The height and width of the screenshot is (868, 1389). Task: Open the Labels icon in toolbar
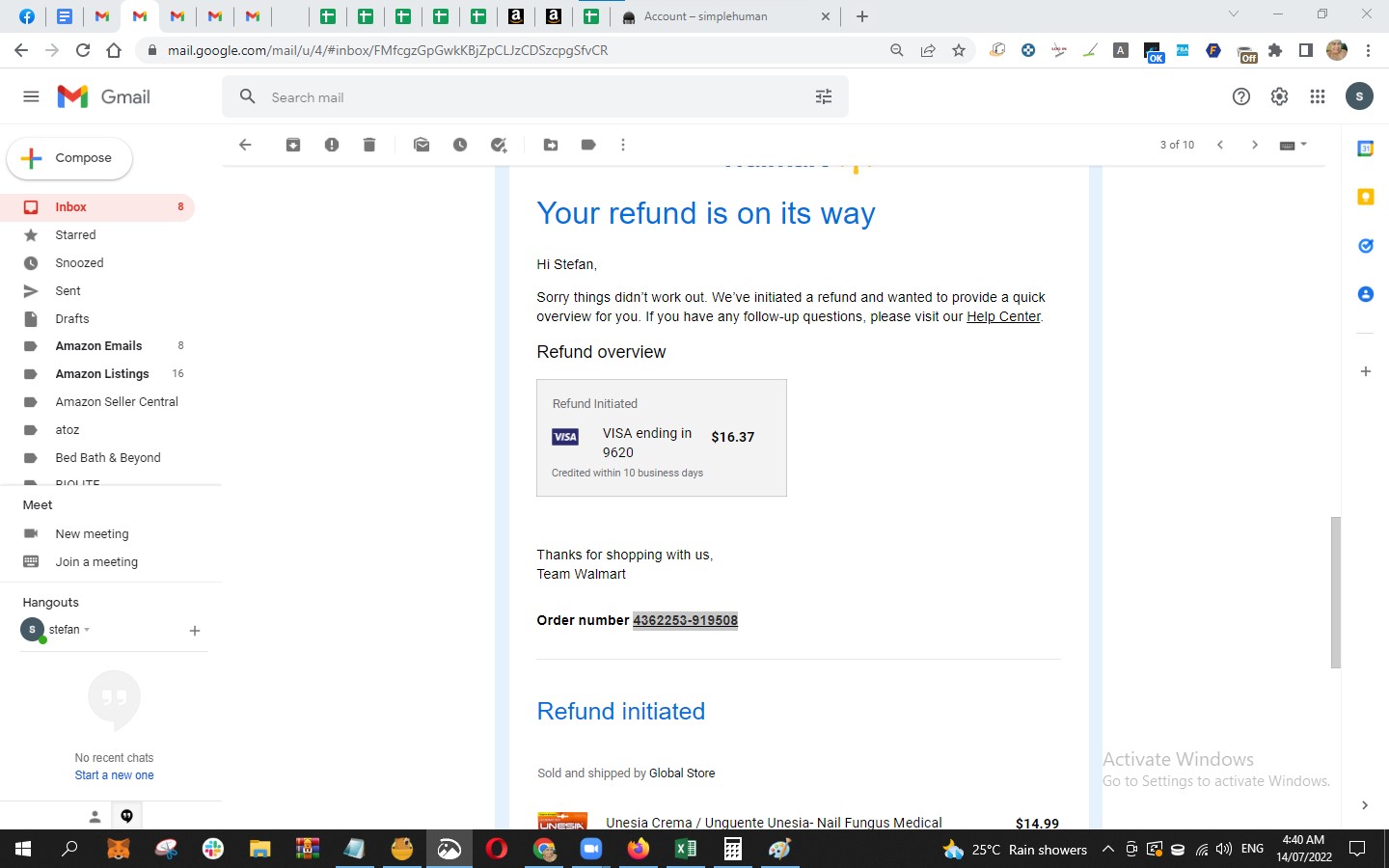(x=588, y=145)
